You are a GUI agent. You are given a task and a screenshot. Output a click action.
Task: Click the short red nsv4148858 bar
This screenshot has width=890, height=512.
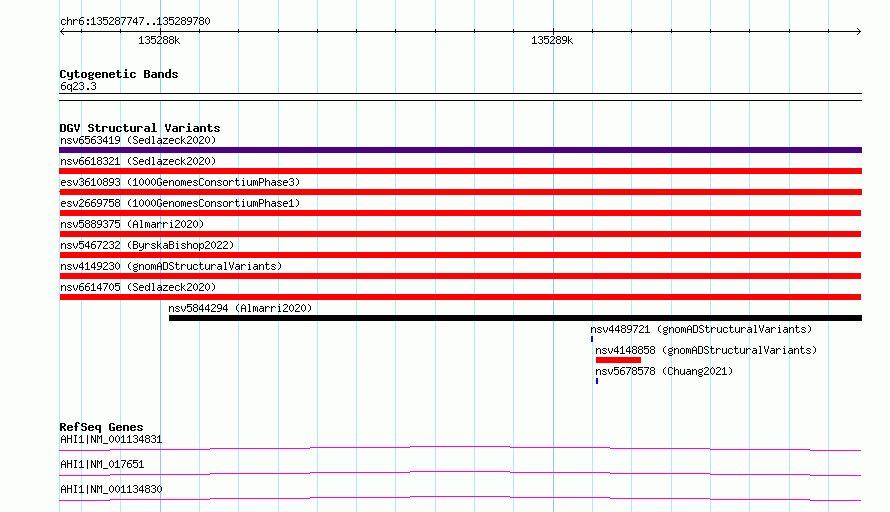[618, 360]
